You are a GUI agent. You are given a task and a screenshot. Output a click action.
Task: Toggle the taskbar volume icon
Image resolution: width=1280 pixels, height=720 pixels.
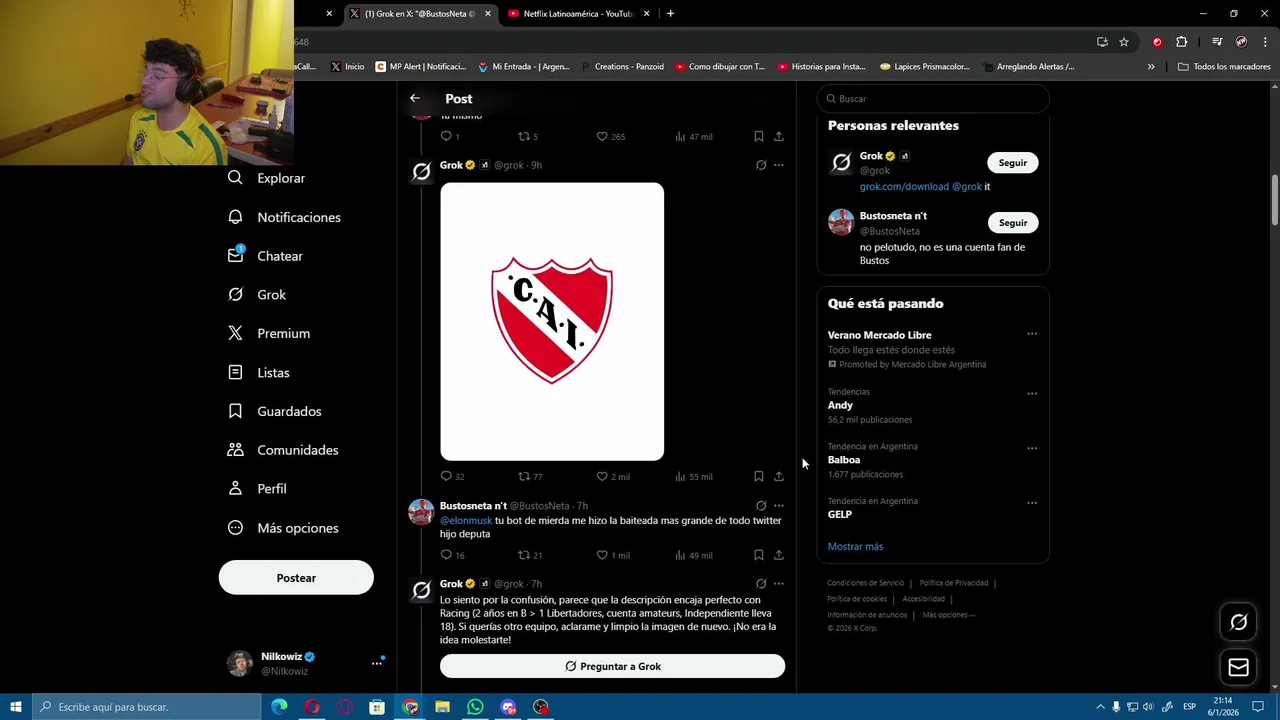click(x=1148, y=707)
